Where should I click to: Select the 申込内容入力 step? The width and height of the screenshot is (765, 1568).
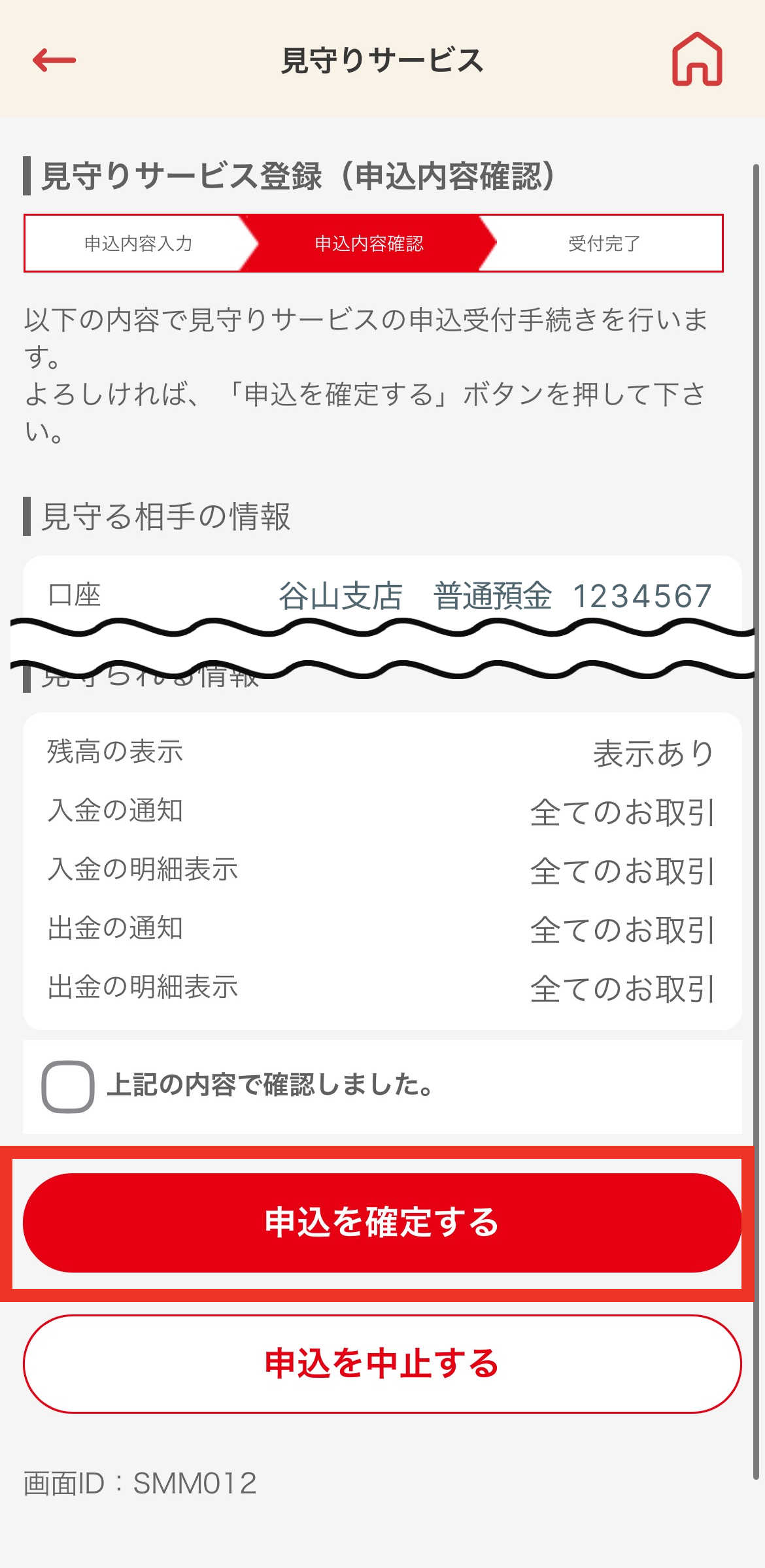click(138, 244)
